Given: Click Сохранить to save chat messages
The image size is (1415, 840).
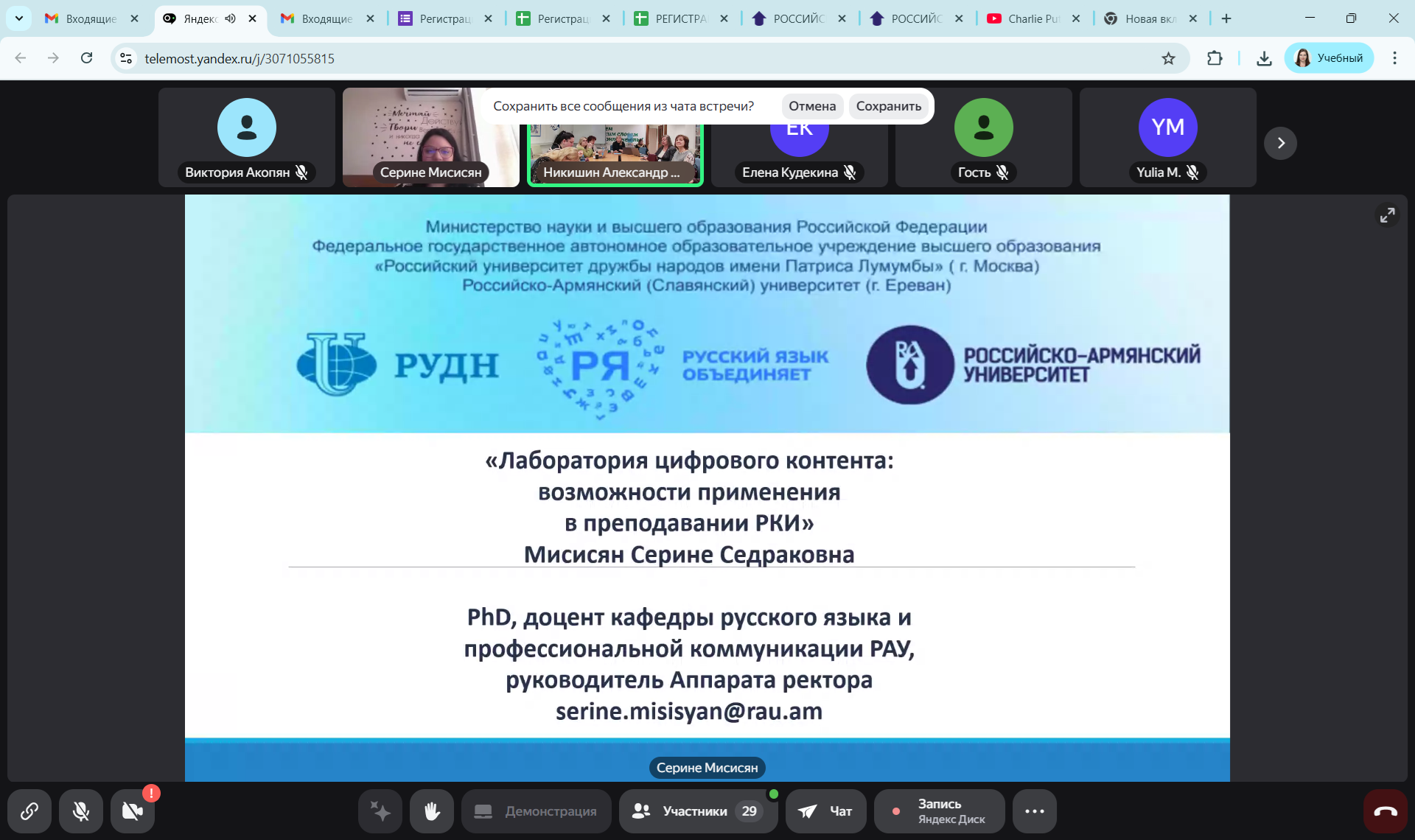Looking at the screenshot, I should (x=888, y=106).
